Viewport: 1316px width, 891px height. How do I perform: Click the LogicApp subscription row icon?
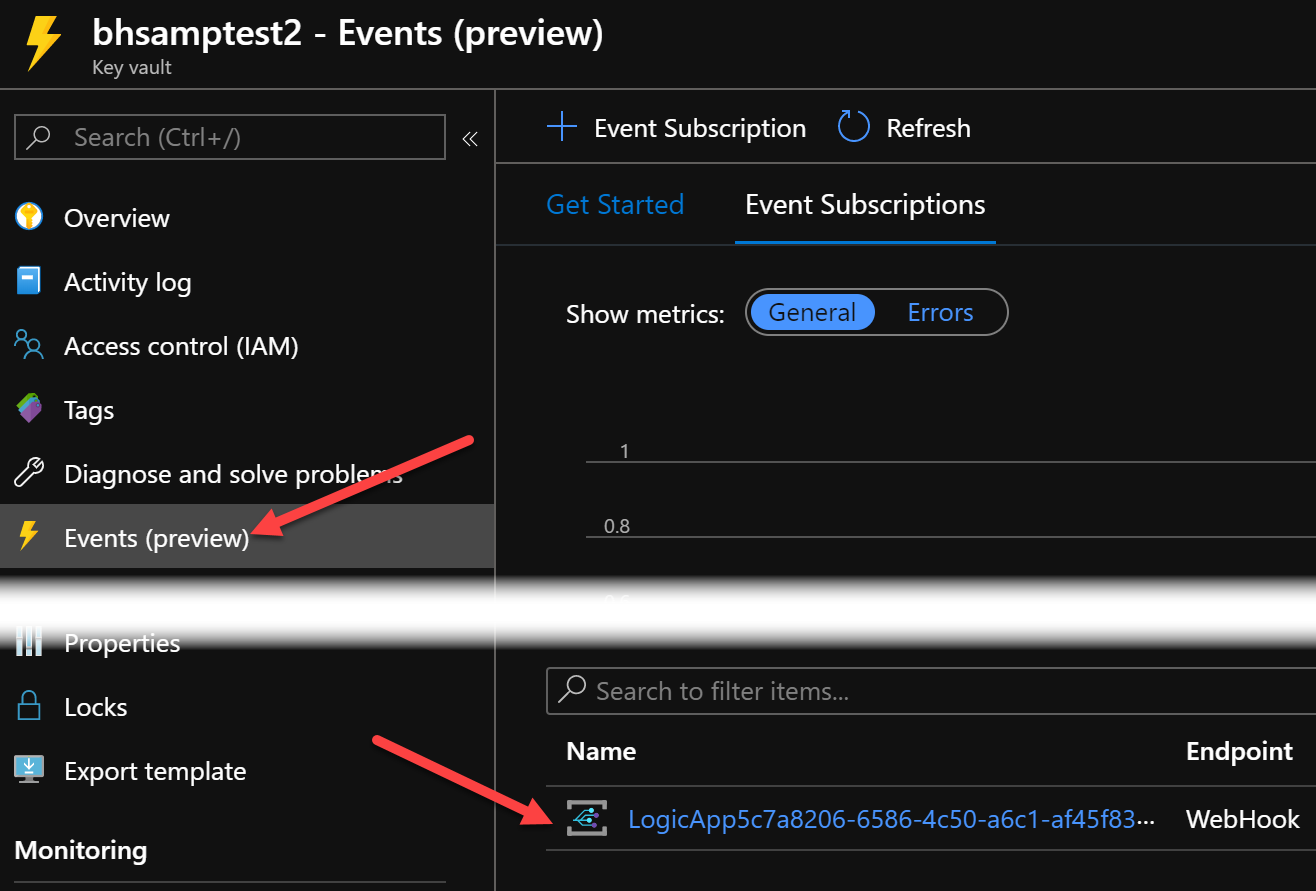(x=586, y=818)
